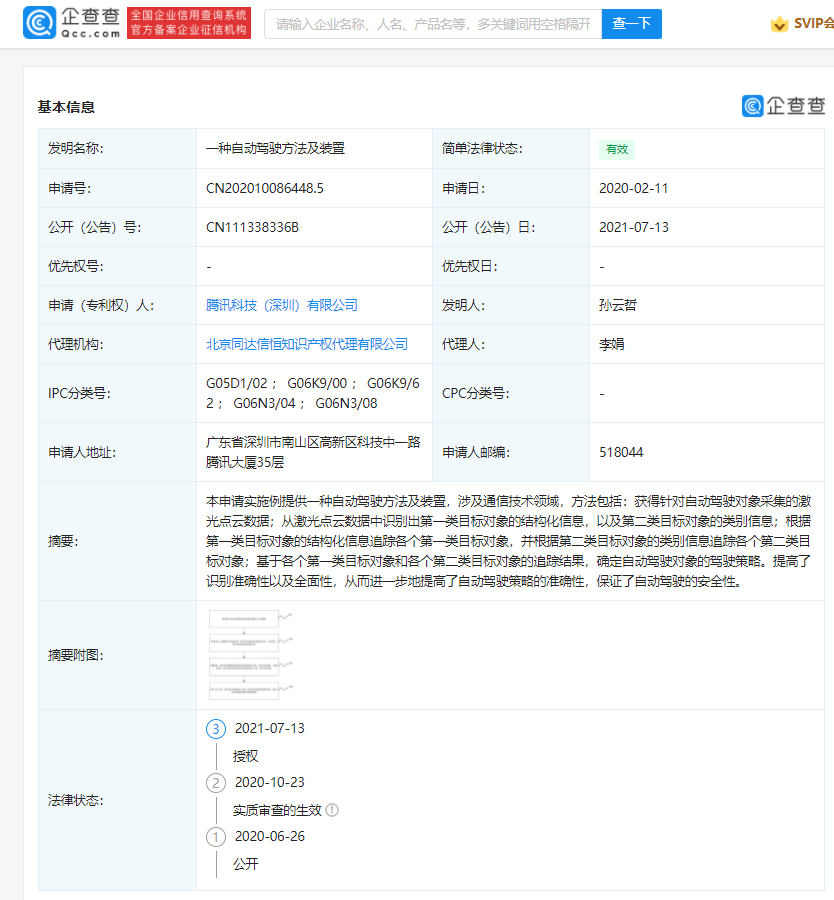Click the SVIP crown icon
Screen dimensions: 834x900
[780, 24]
